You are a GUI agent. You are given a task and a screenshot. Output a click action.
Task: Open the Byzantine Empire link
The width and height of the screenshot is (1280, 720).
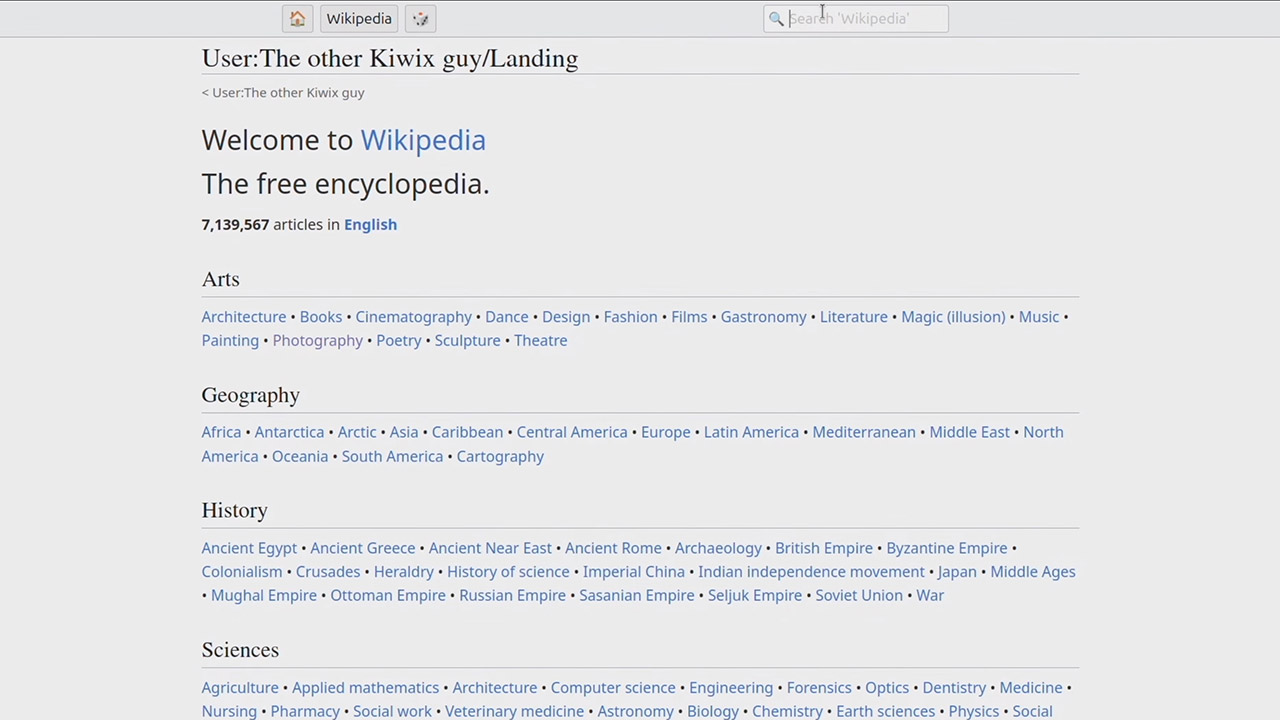click(947, 548)
